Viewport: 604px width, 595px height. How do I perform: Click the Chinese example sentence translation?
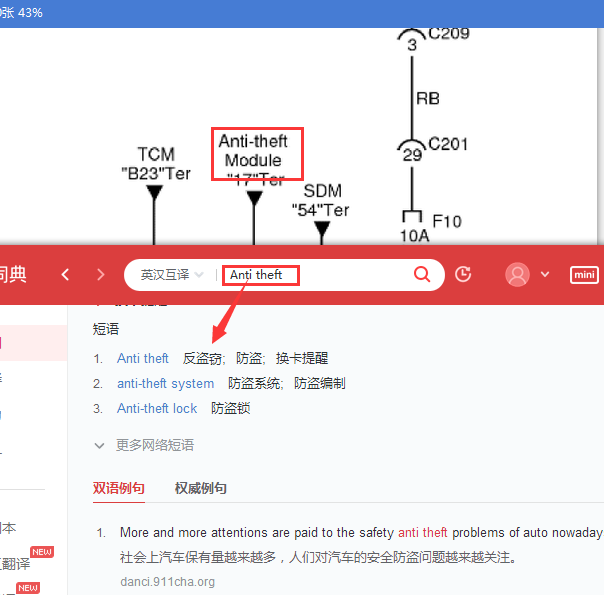click(318, 557)
